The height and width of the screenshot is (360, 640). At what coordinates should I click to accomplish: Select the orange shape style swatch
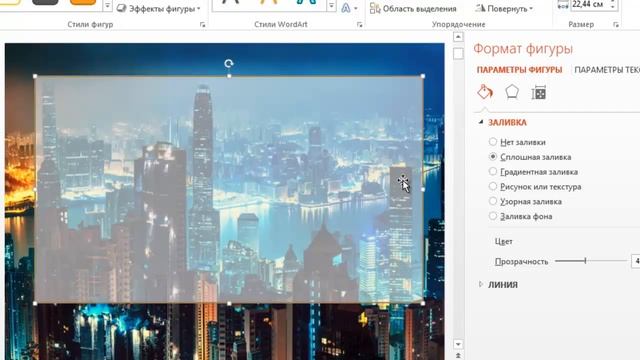point(83,2)
